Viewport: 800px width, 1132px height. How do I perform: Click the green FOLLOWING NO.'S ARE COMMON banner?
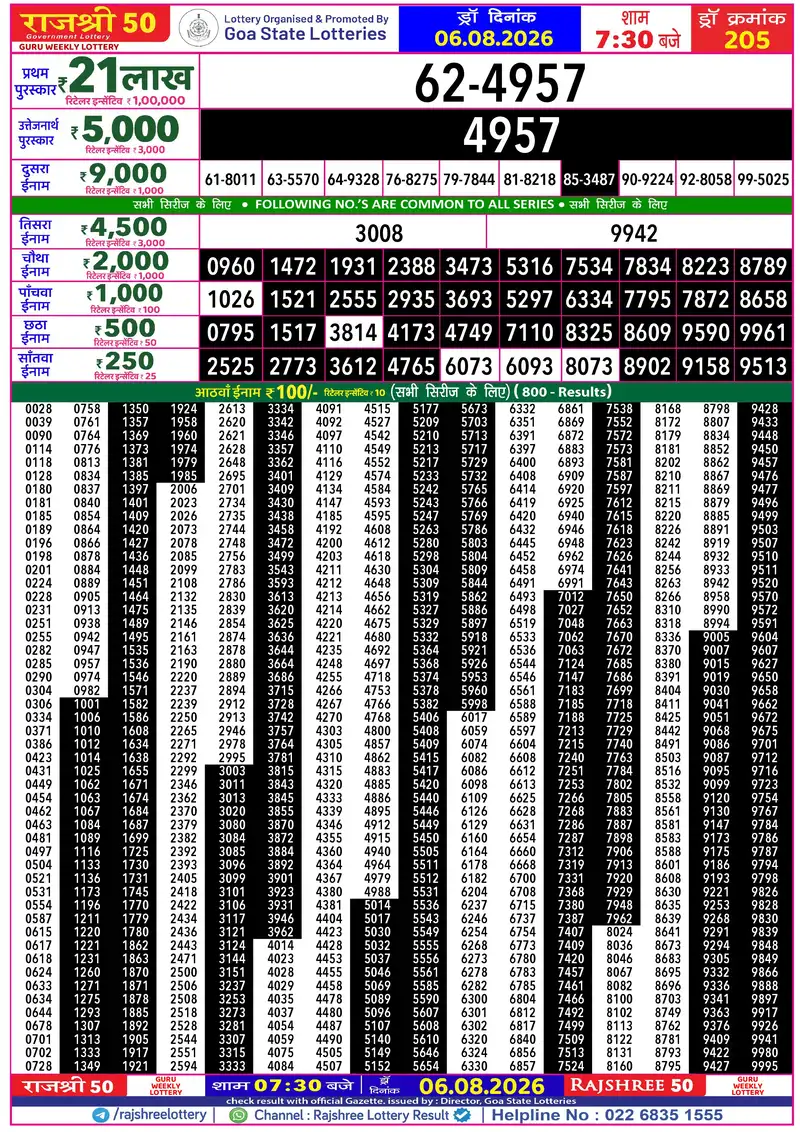click(x=401, y=205)
